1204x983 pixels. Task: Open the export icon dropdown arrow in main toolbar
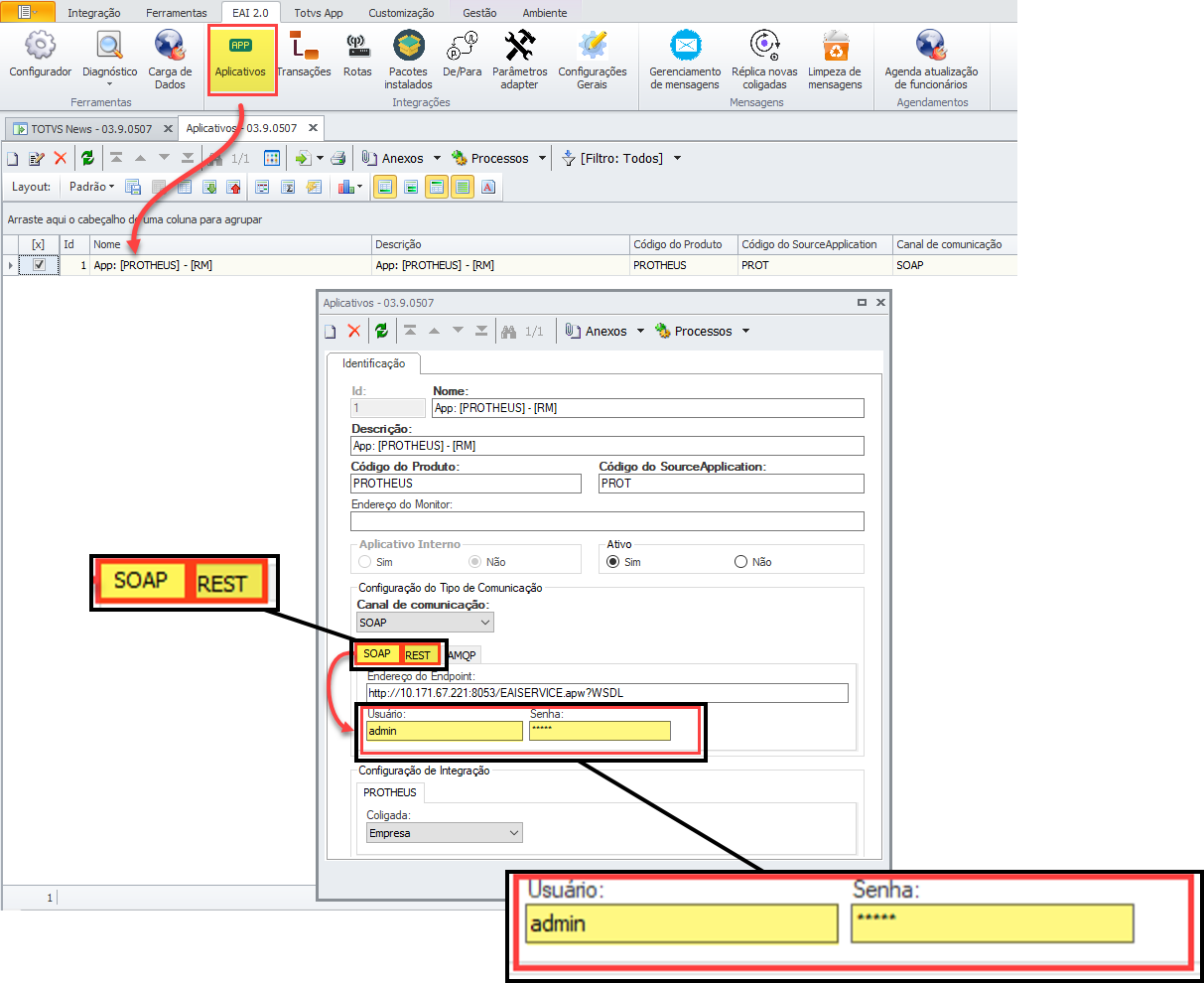pos(320,159)
